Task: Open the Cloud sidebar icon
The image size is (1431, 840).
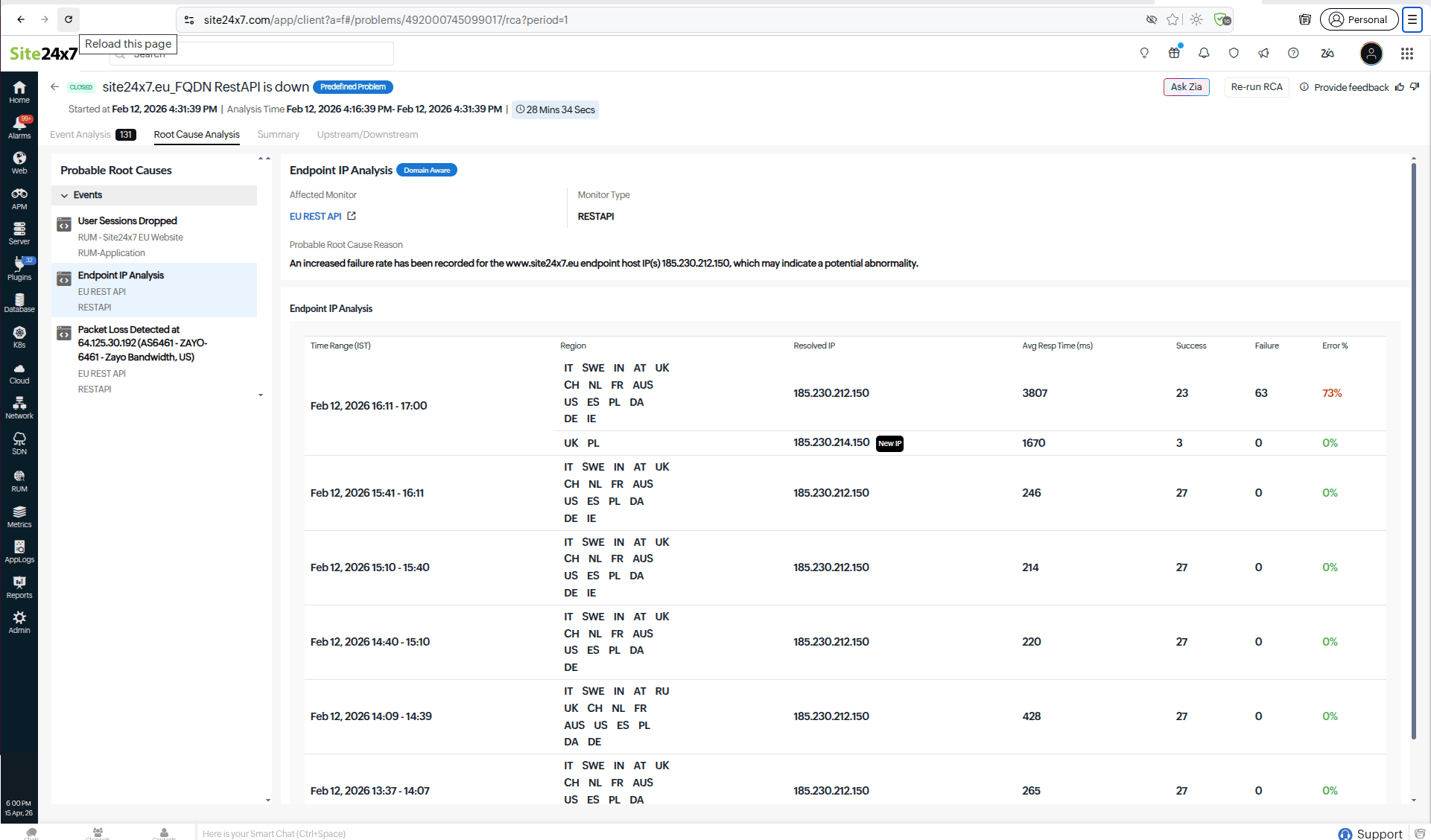Action: (x=19, y=373)
